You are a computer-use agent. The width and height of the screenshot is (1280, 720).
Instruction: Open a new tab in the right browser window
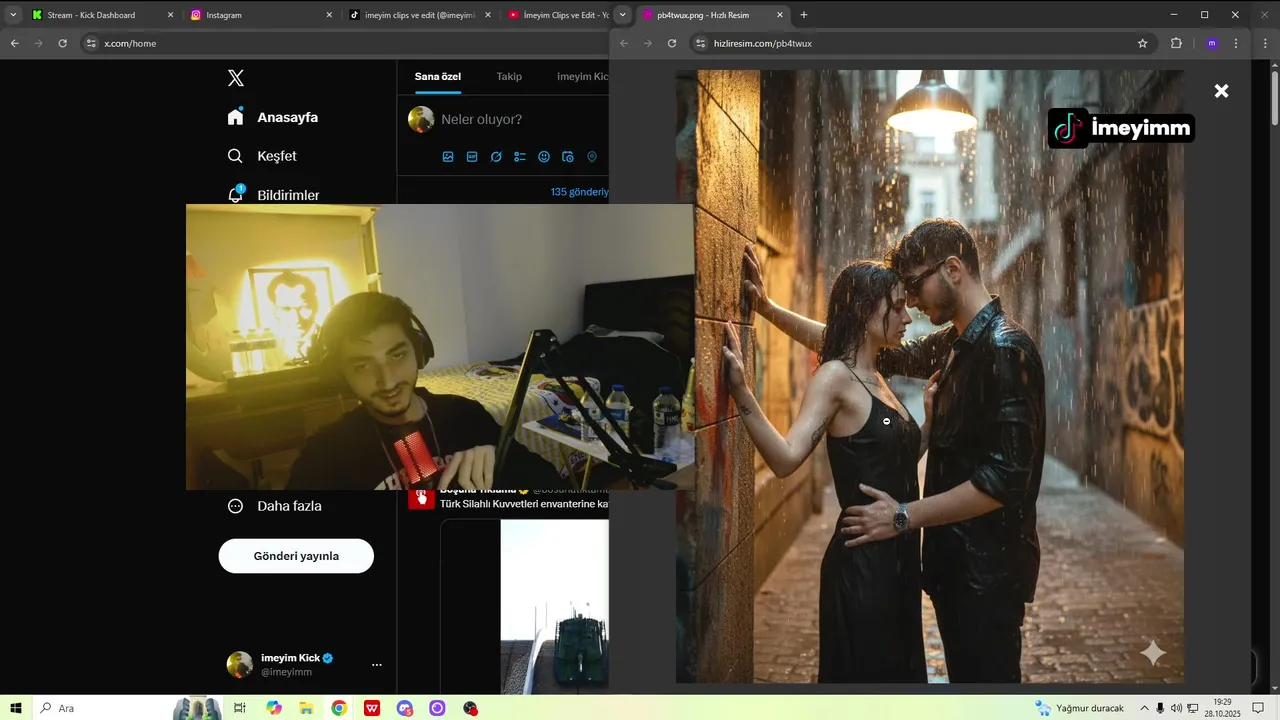[x=804, y=15]
